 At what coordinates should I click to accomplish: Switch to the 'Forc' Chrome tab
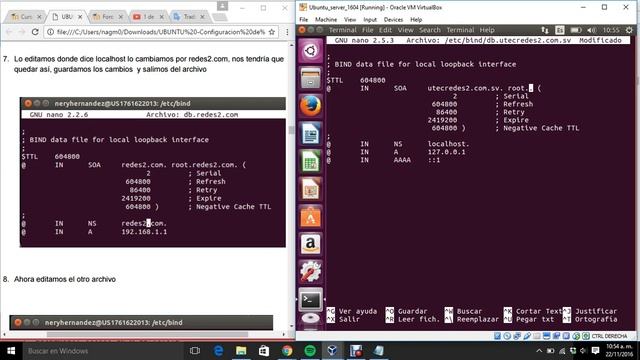107,17
